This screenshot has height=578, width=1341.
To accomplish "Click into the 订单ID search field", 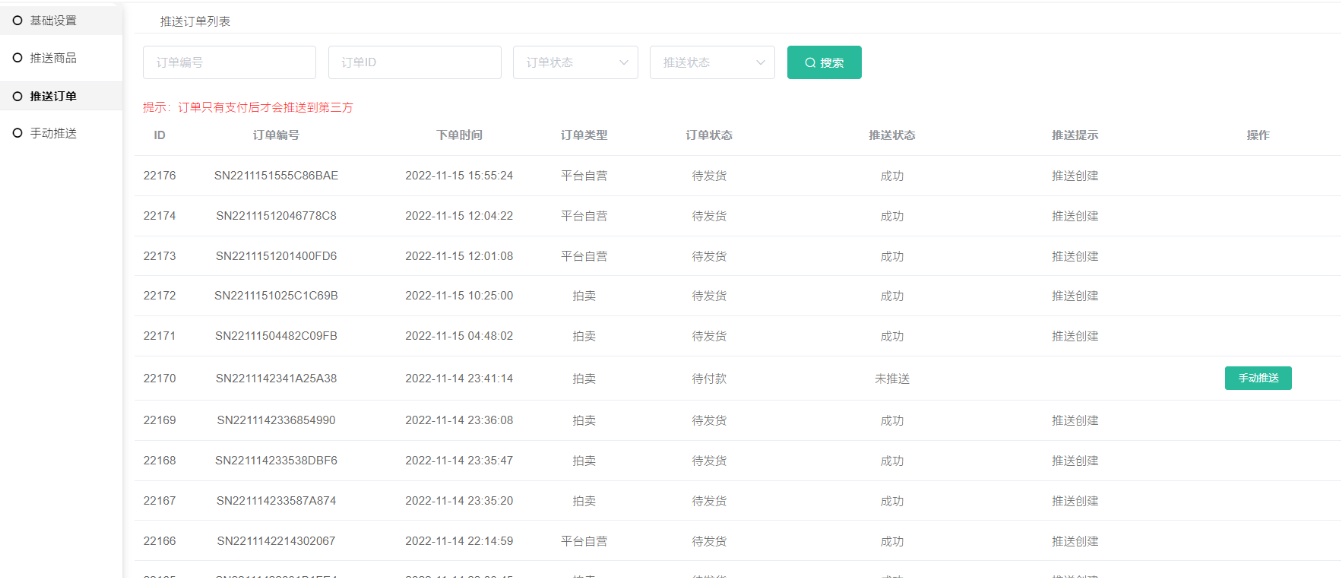I will click(x=414, y=62).
